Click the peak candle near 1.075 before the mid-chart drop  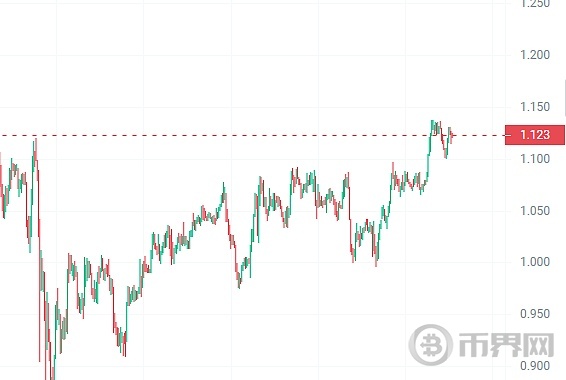point(224,193)
